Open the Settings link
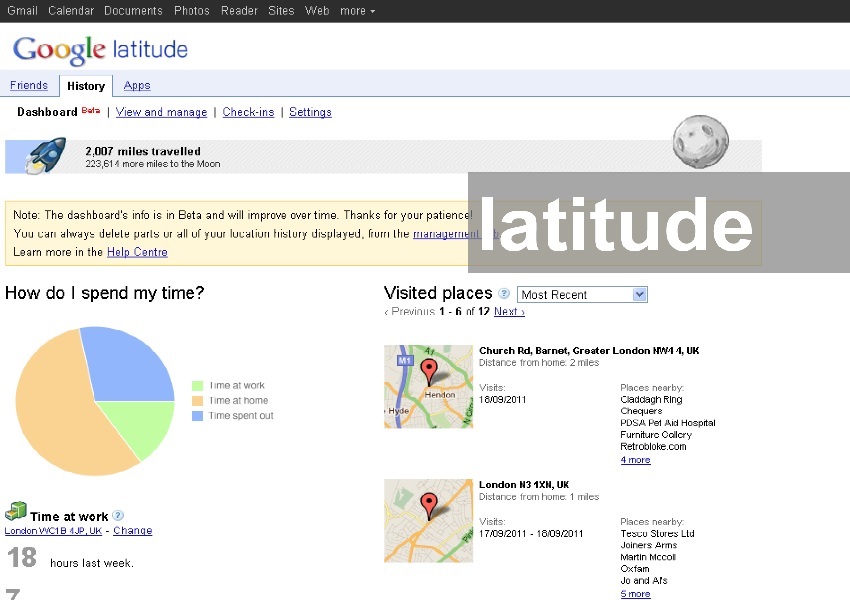This screenshot has width=850, height=600. [x=310, y=112]
